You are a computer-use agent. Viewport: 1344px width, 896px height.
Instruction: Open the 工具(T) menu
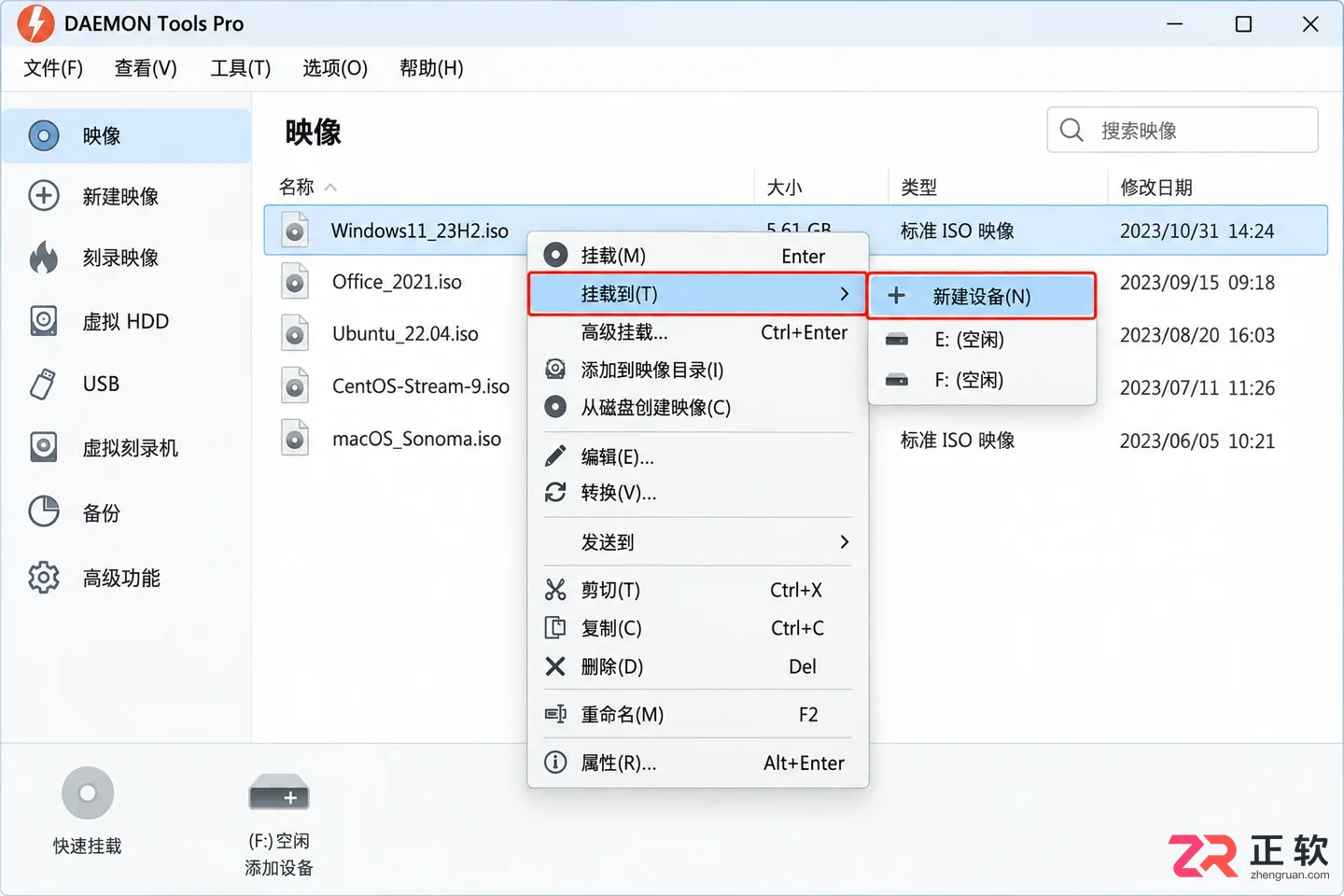pos(241,68)
